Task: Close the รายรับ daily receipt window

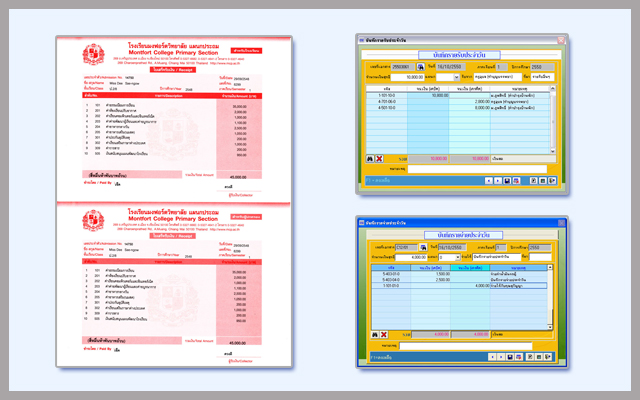Action: (561, 40)
